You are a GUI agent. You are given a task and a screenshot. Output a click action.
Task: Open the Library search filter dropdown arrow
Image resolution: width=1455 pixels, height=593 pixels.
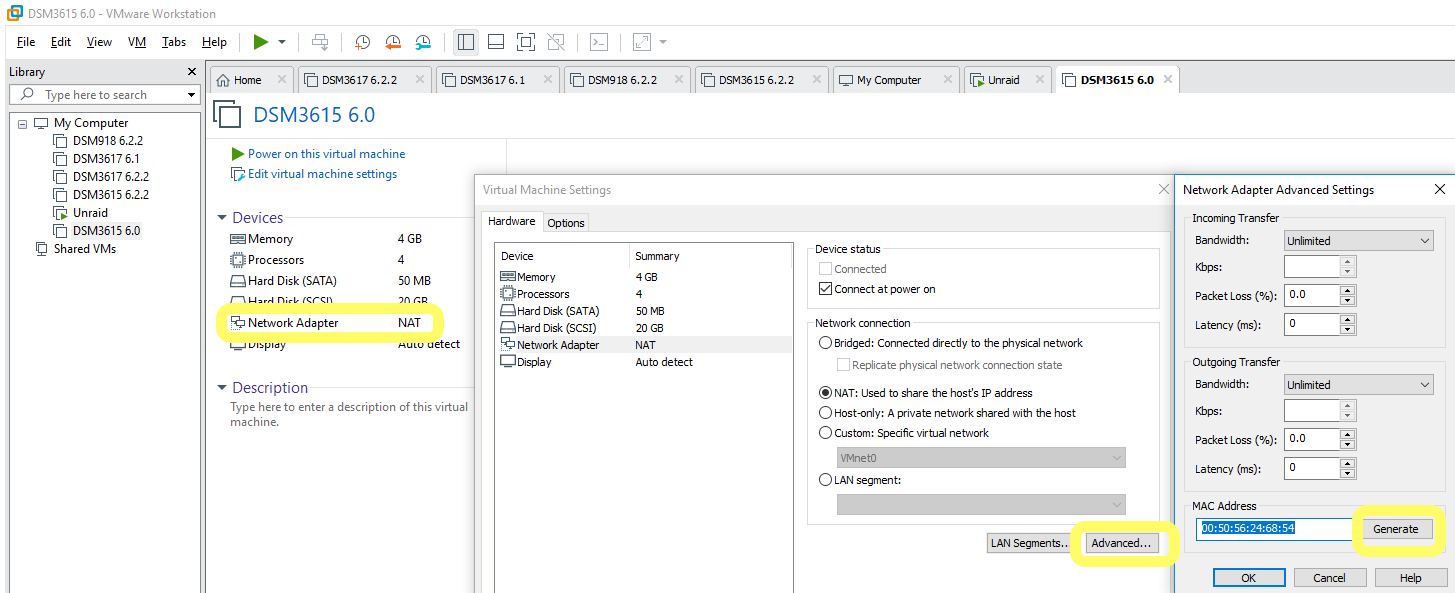[191, 94]
